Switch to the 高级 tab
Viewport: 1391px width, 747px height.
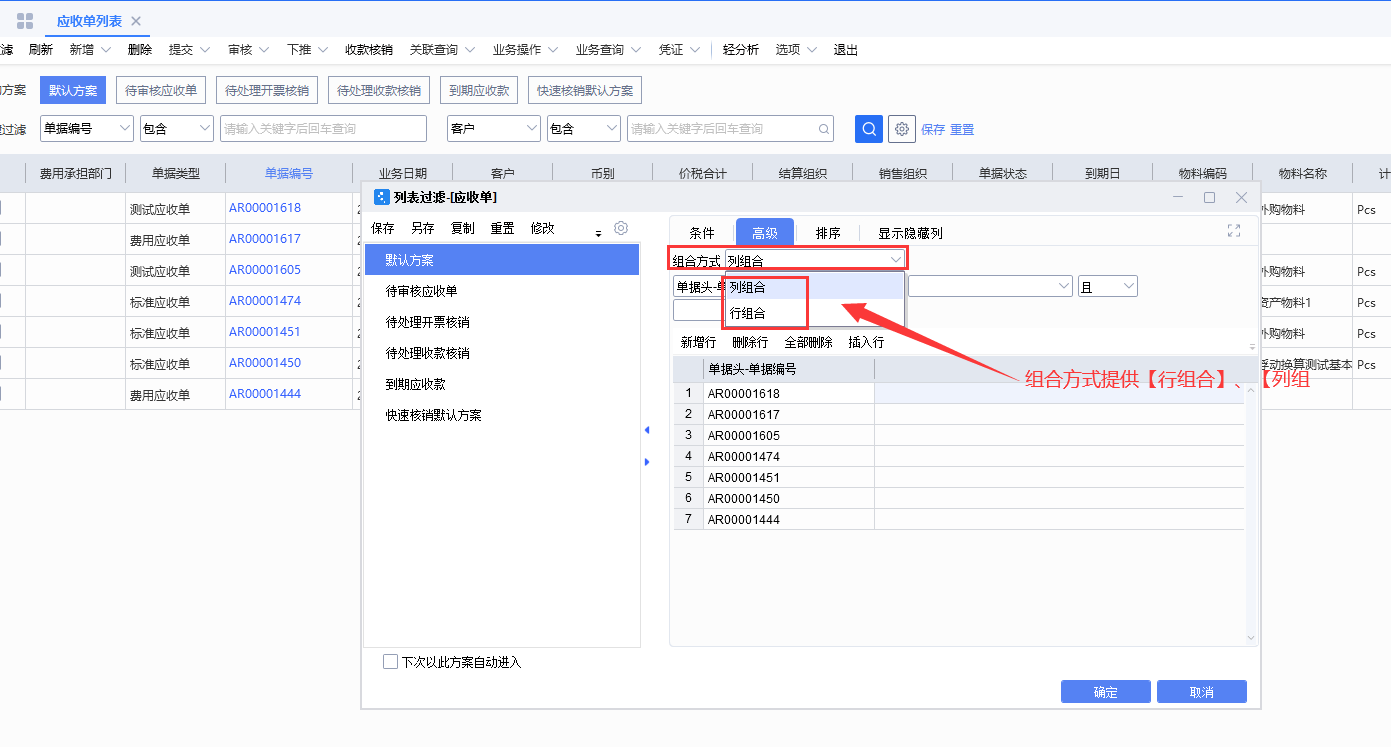[x=765, y=233]
